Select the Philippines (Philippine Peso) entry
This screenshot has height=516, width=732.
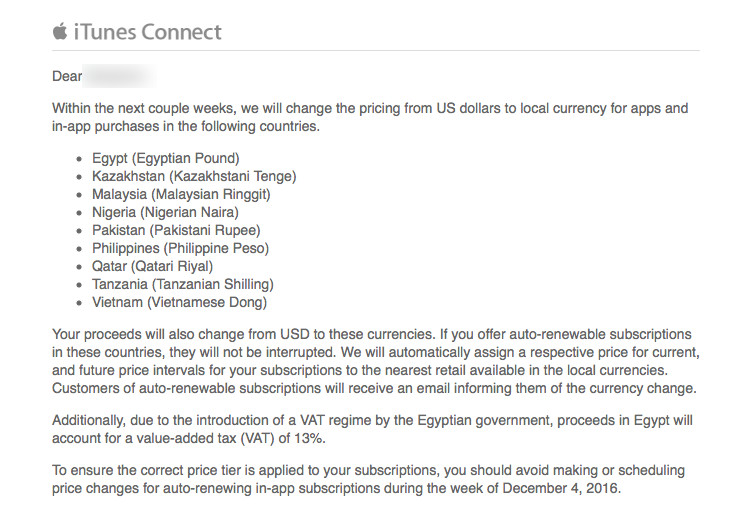click(180, 248)
